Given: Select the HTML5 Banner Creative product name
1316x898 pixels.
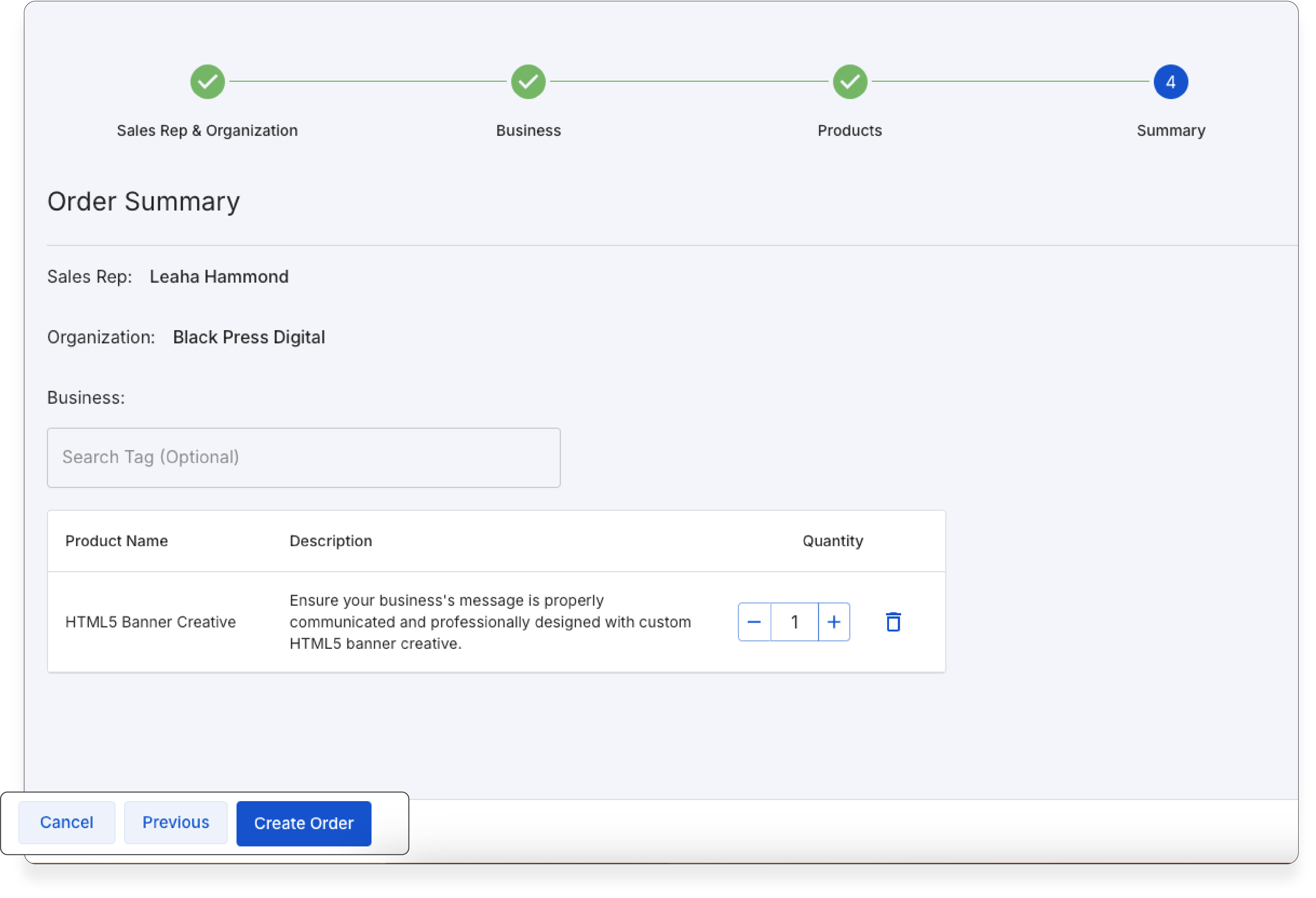Looking at the screenshot, I should [151, 622].
